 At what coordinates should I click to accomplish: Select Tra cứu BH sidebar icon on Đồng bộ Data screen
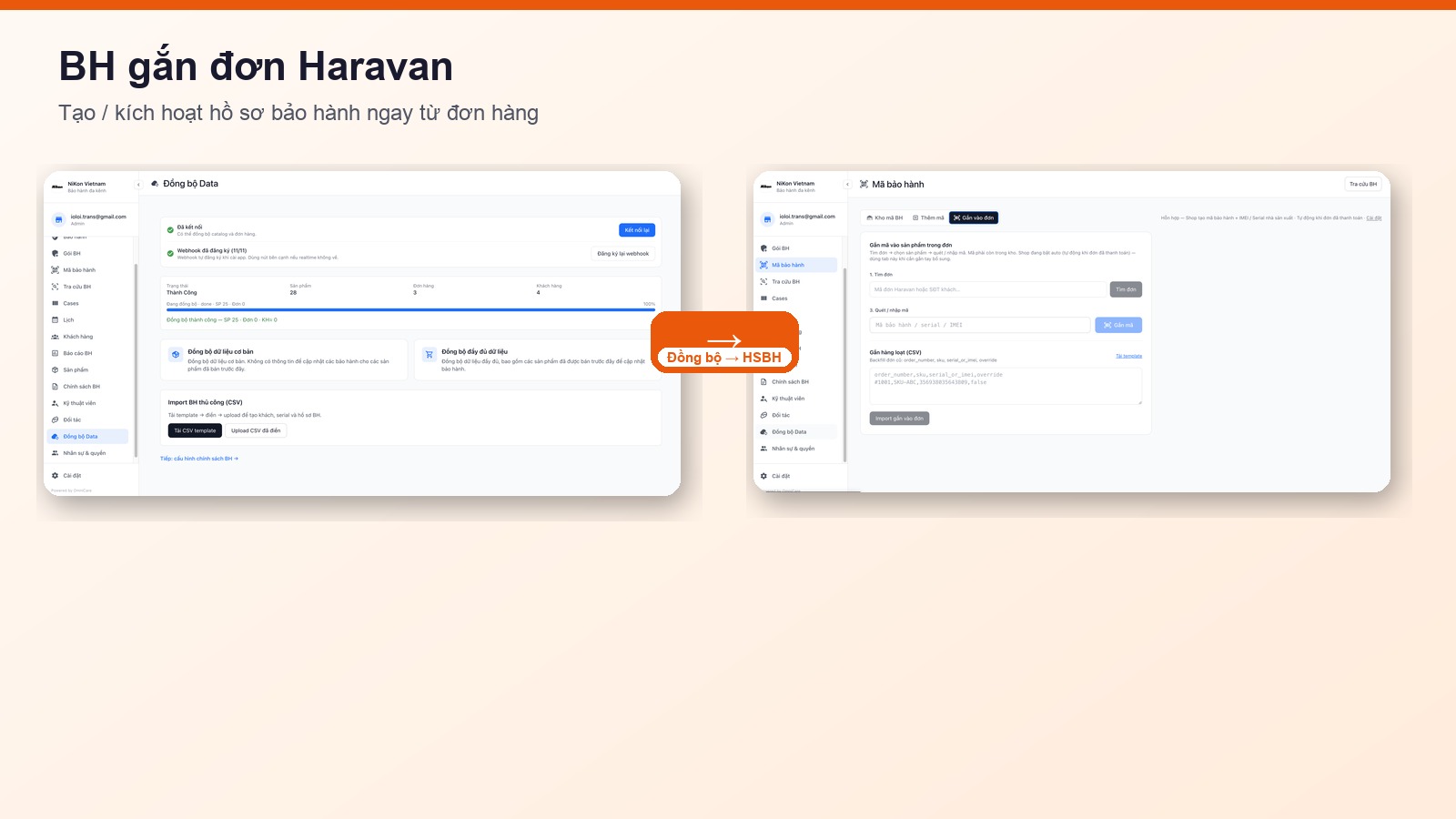click(x=55, y=287)
